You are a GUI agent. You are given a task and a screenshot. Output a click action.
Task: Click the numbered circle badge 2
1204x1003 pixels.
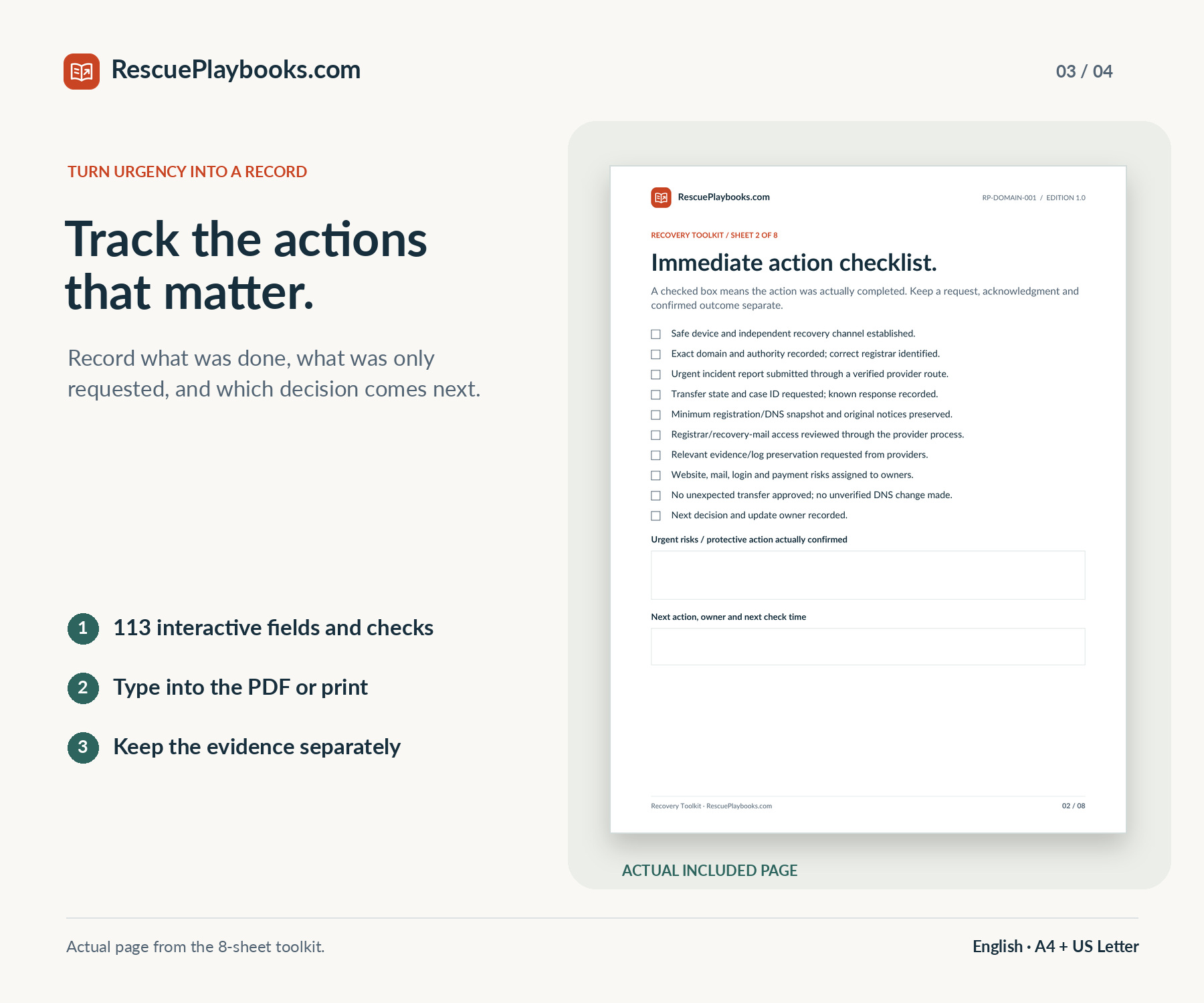(x=83, y=688)
